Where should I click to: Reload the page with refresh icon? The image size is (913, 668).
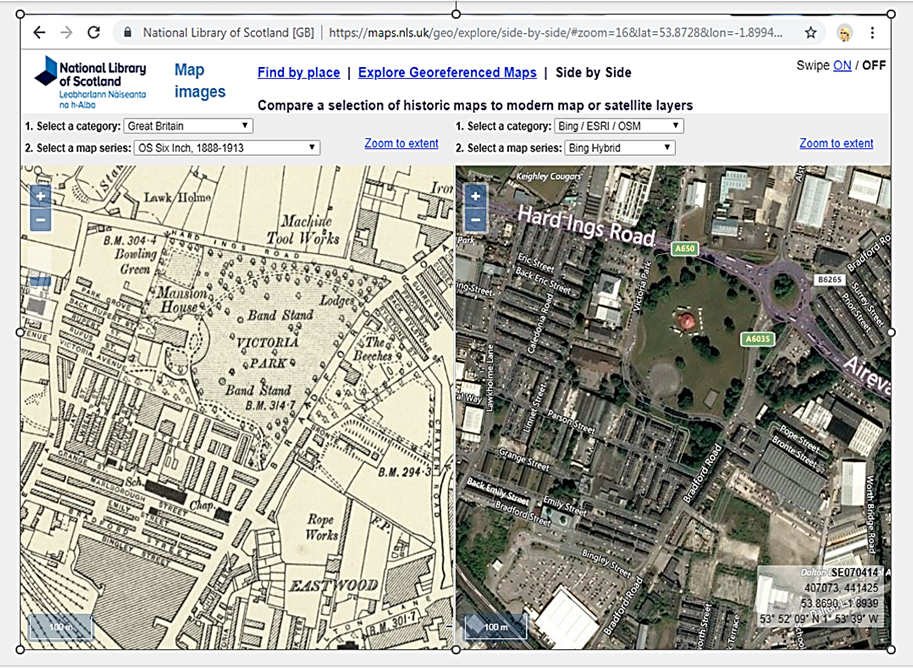tap(93, 32)
